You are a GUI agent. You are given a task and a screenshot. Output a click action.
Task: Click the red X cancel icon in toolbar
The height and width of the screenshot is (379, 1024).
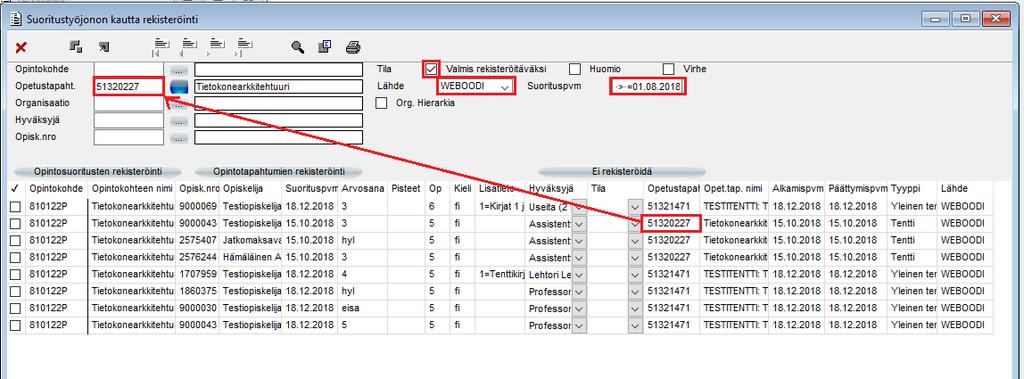(x=21, y=47)
